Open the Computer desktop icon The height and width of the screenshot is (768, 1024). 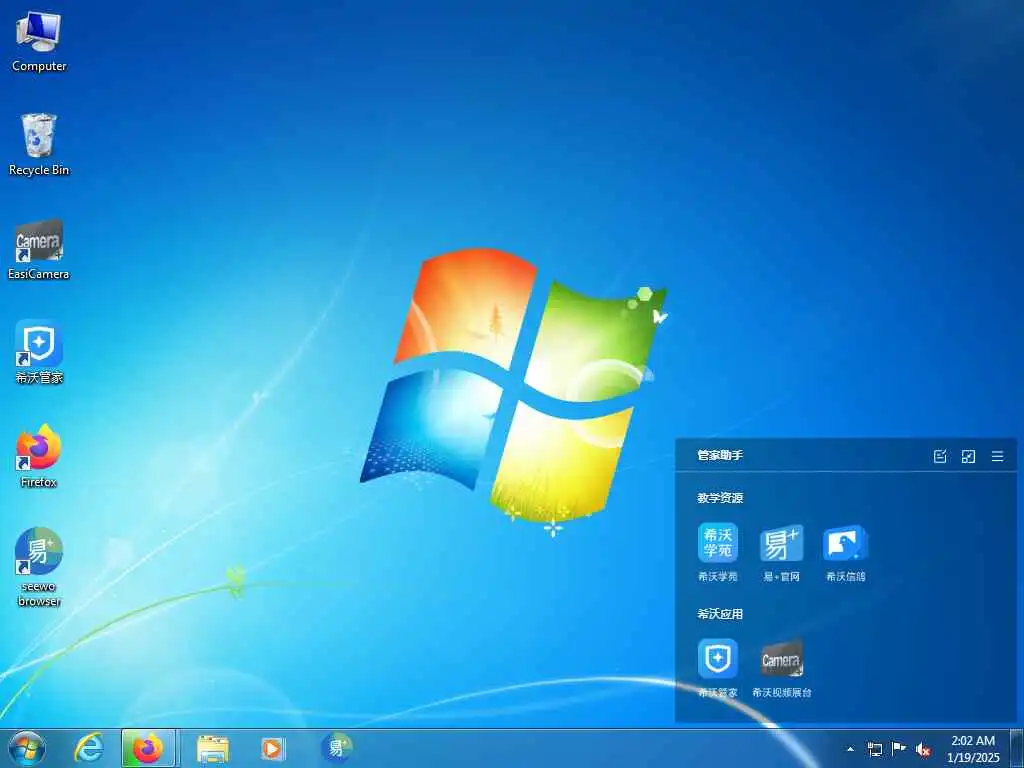39,40
